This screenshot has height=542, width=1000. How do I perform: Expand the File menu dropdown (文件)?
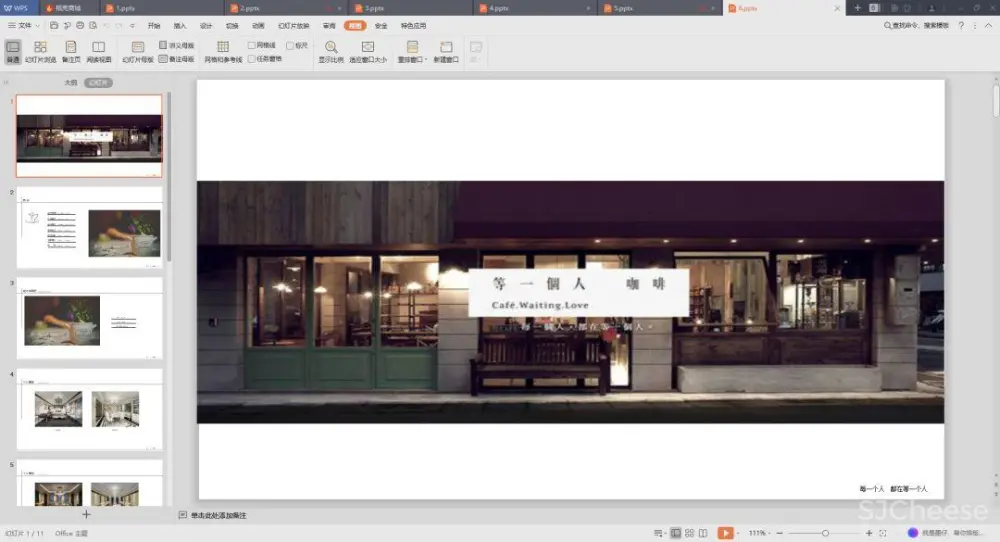point(25,25)
